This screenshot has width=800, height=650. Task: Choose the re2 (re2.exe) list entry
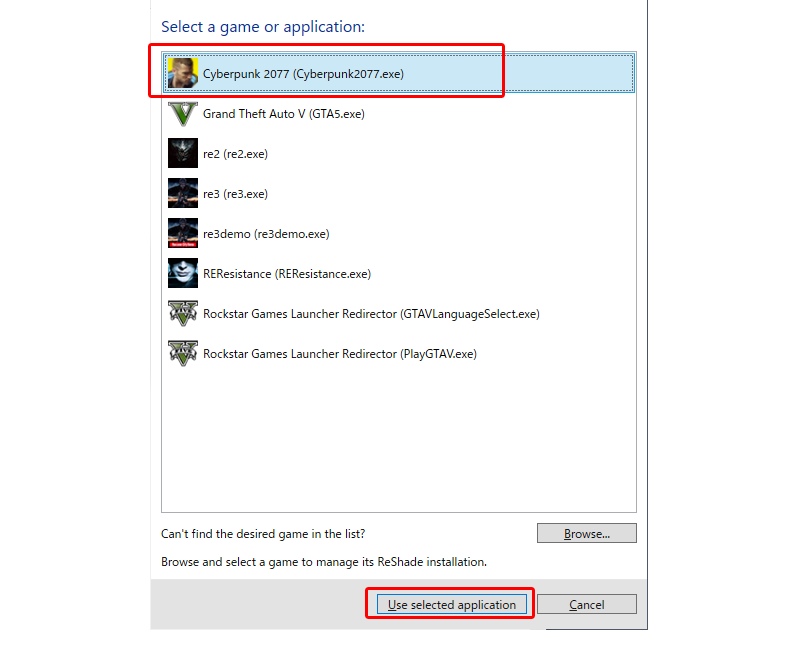(x=399, y=153)
